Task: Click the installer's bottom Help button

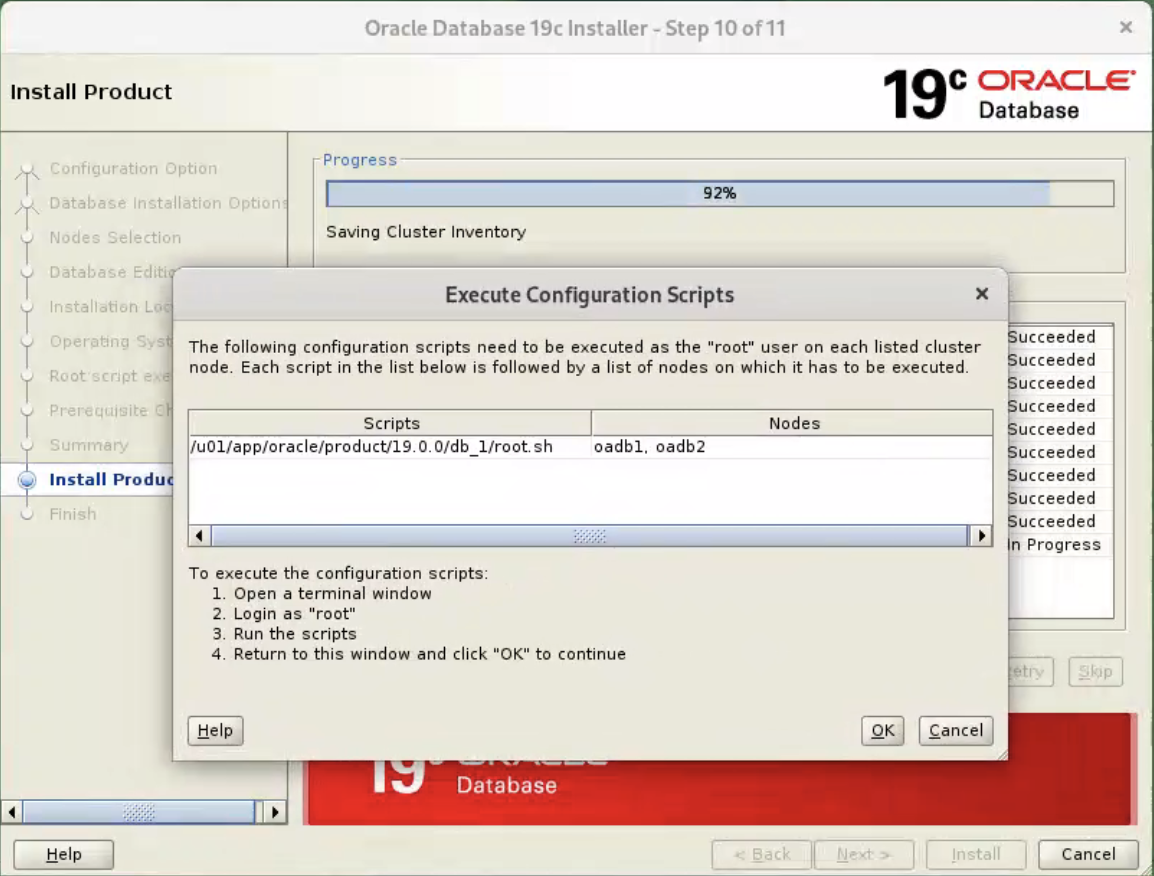Action: click(x=63, y=854)
